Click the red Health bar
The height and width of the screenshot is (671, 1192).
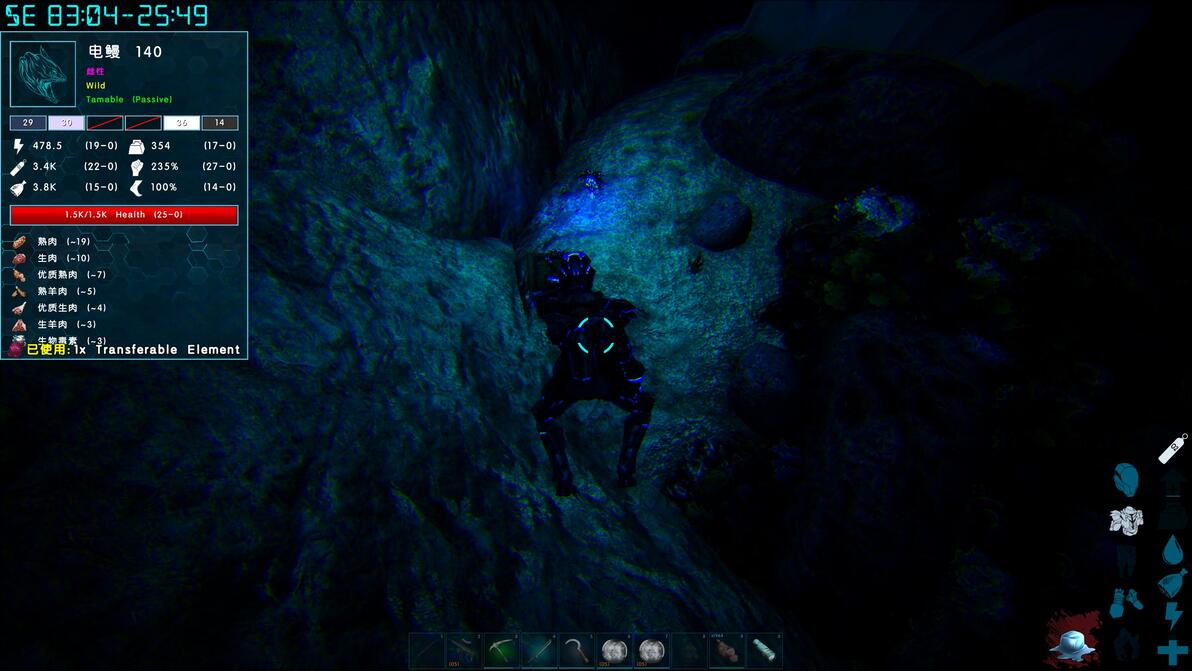(x=124, y=215)
